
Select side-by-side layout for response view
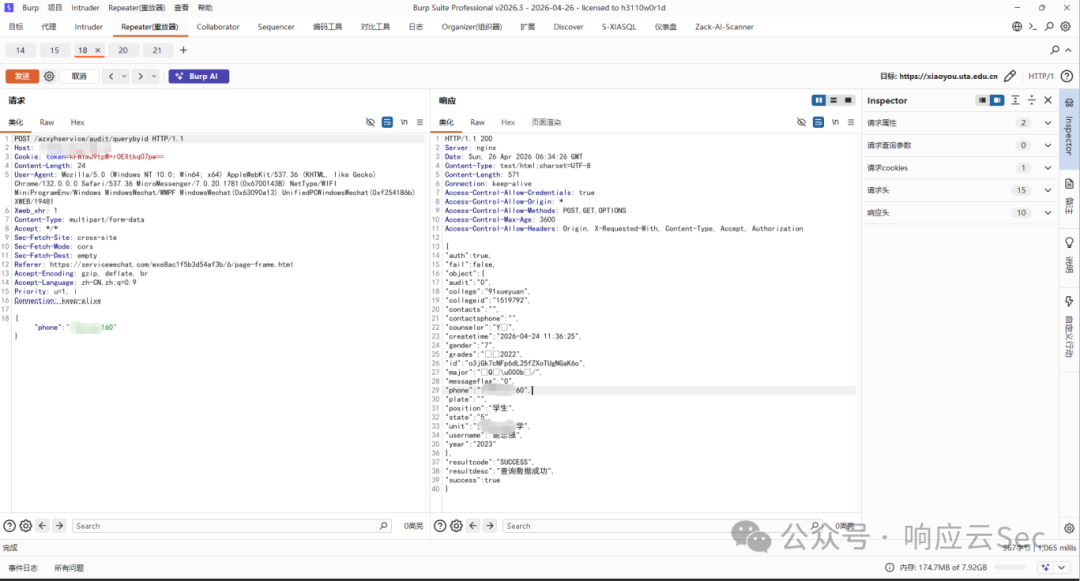click(x=818, y=101)
